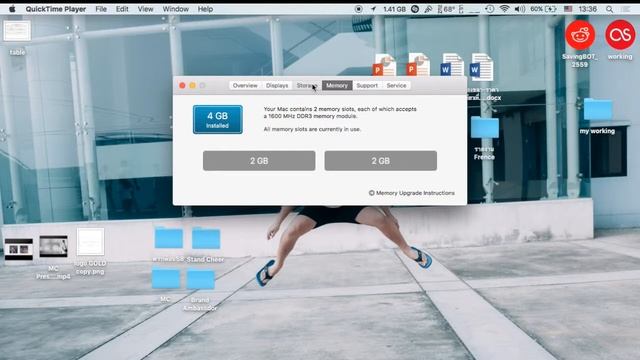Open the Wi-Fi status menu
The image size is (640, 360).
click(505, 9)
